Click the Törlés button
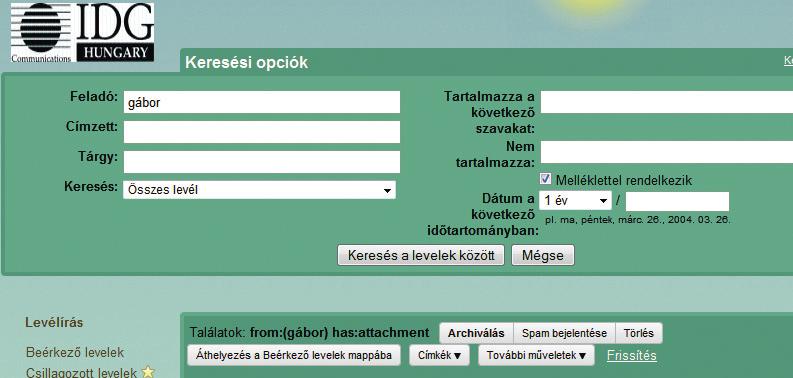 click(638, 333)
